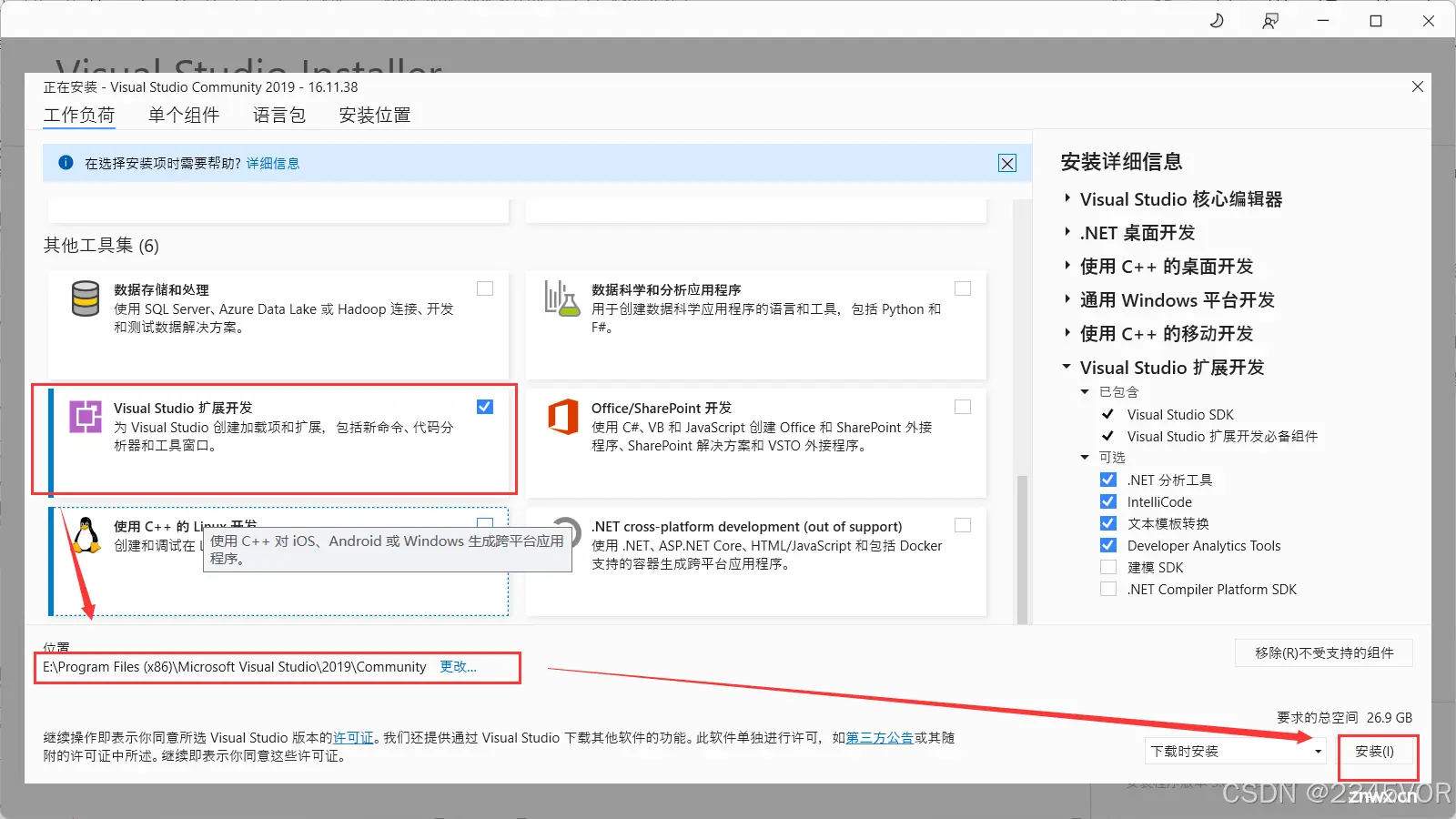Click the Office/SharePoint 开发 icon

(562, 417)
